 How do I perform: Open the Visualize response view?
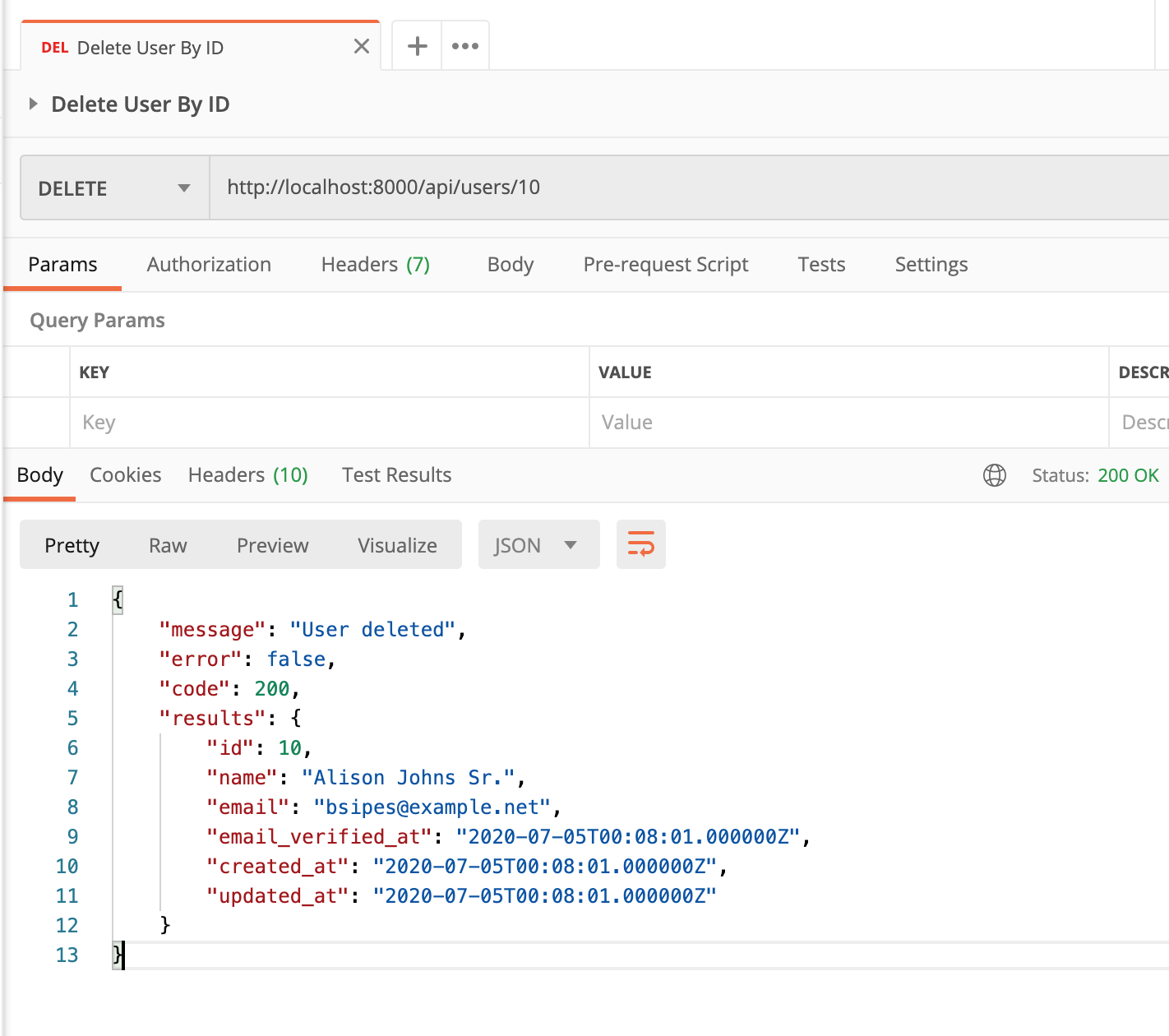[x=398, y=545]
